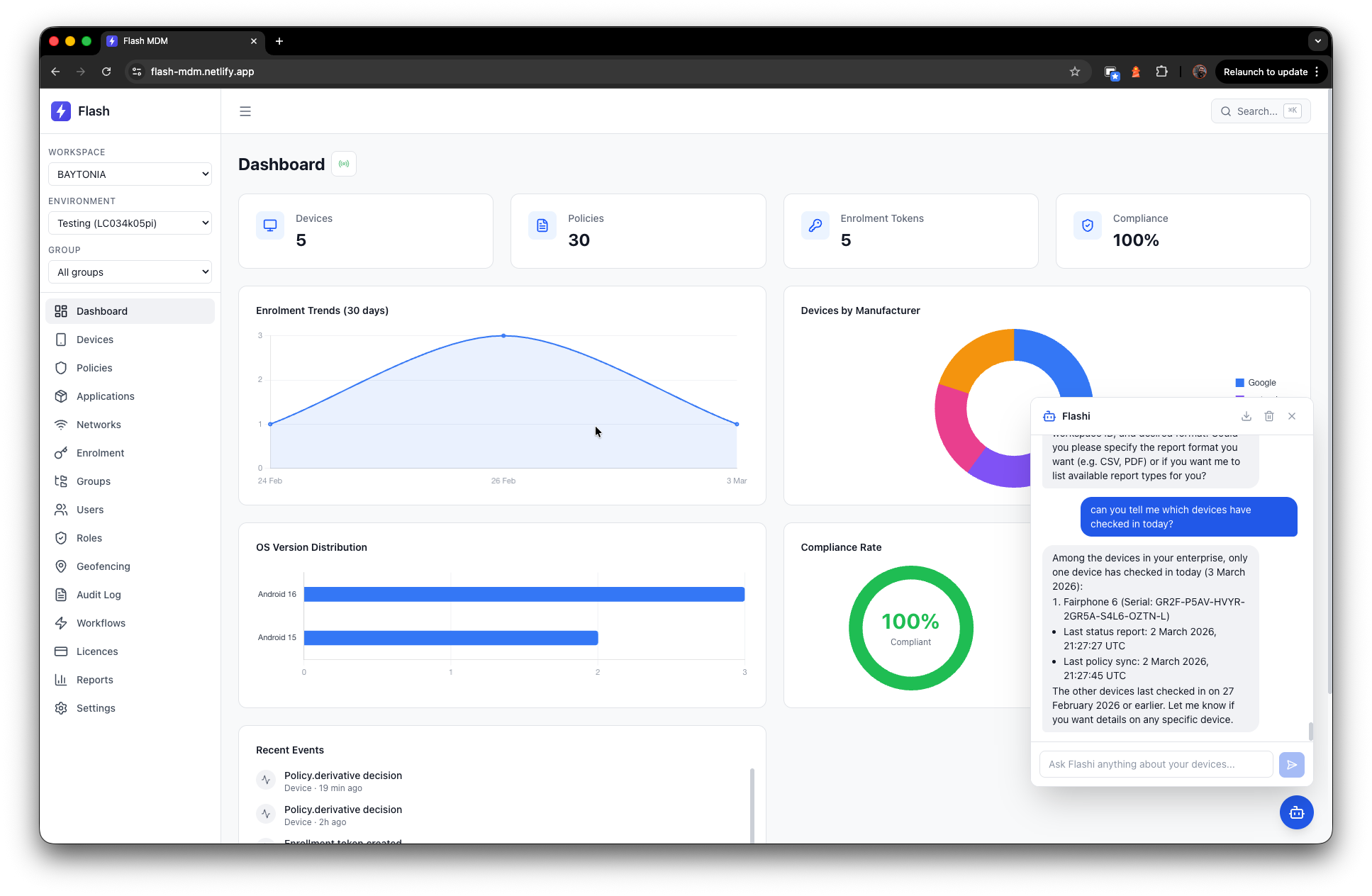Send message with the paper plane icon
This screenshot has width=1372, height=896.
click(1291, 764)
